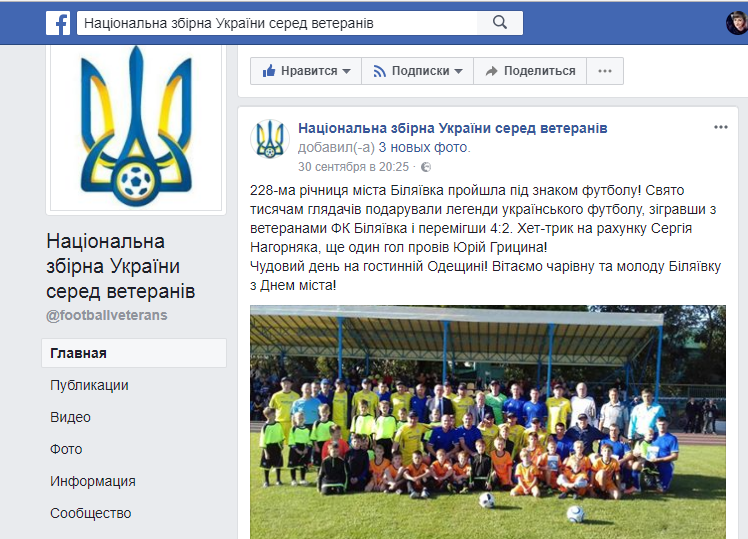The image size is (748, 539).
Task: Open the user profile avatar
Action: [737, 23]
